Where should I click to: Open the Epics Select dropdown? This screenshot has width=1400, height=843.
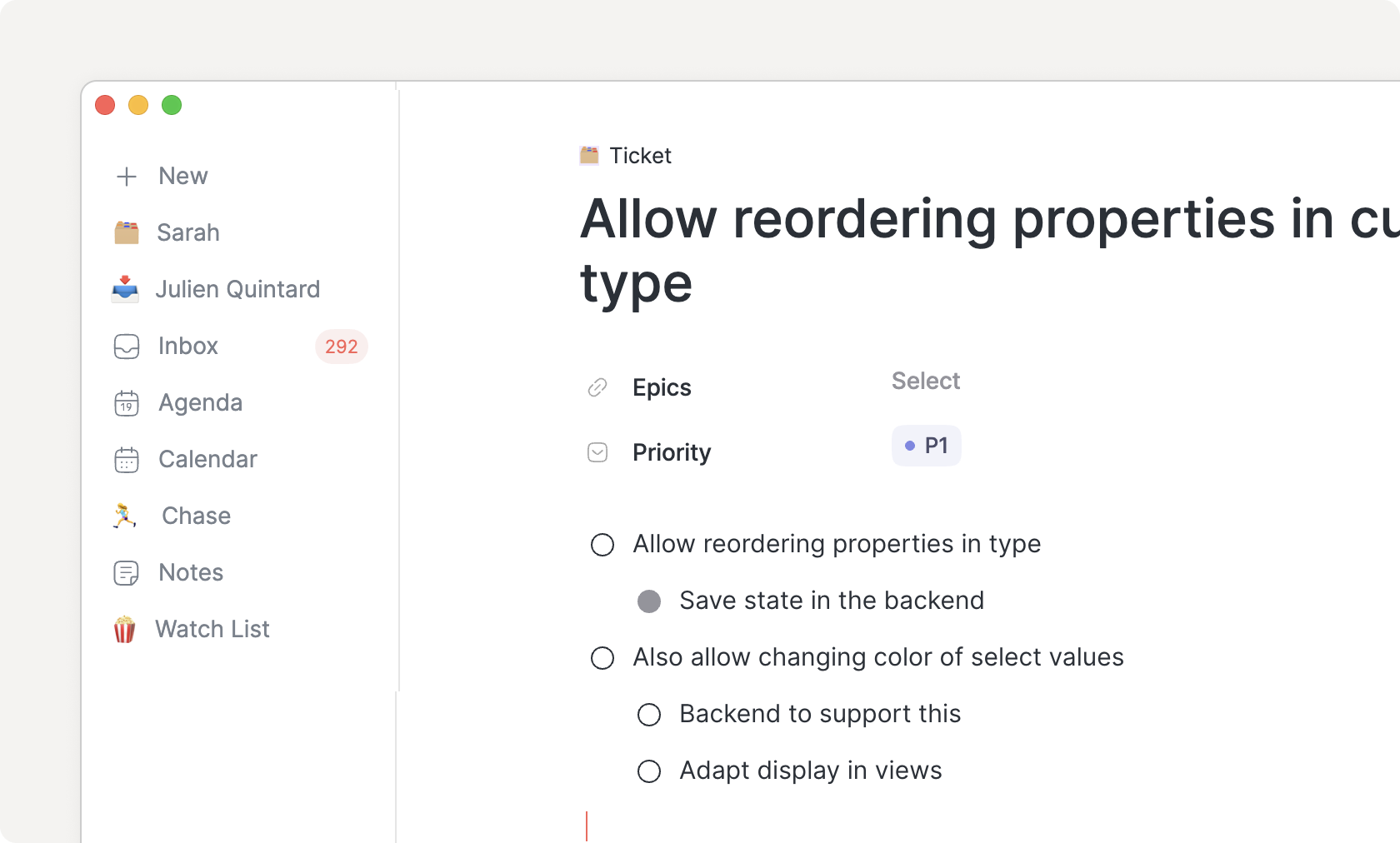click(925, 382)
